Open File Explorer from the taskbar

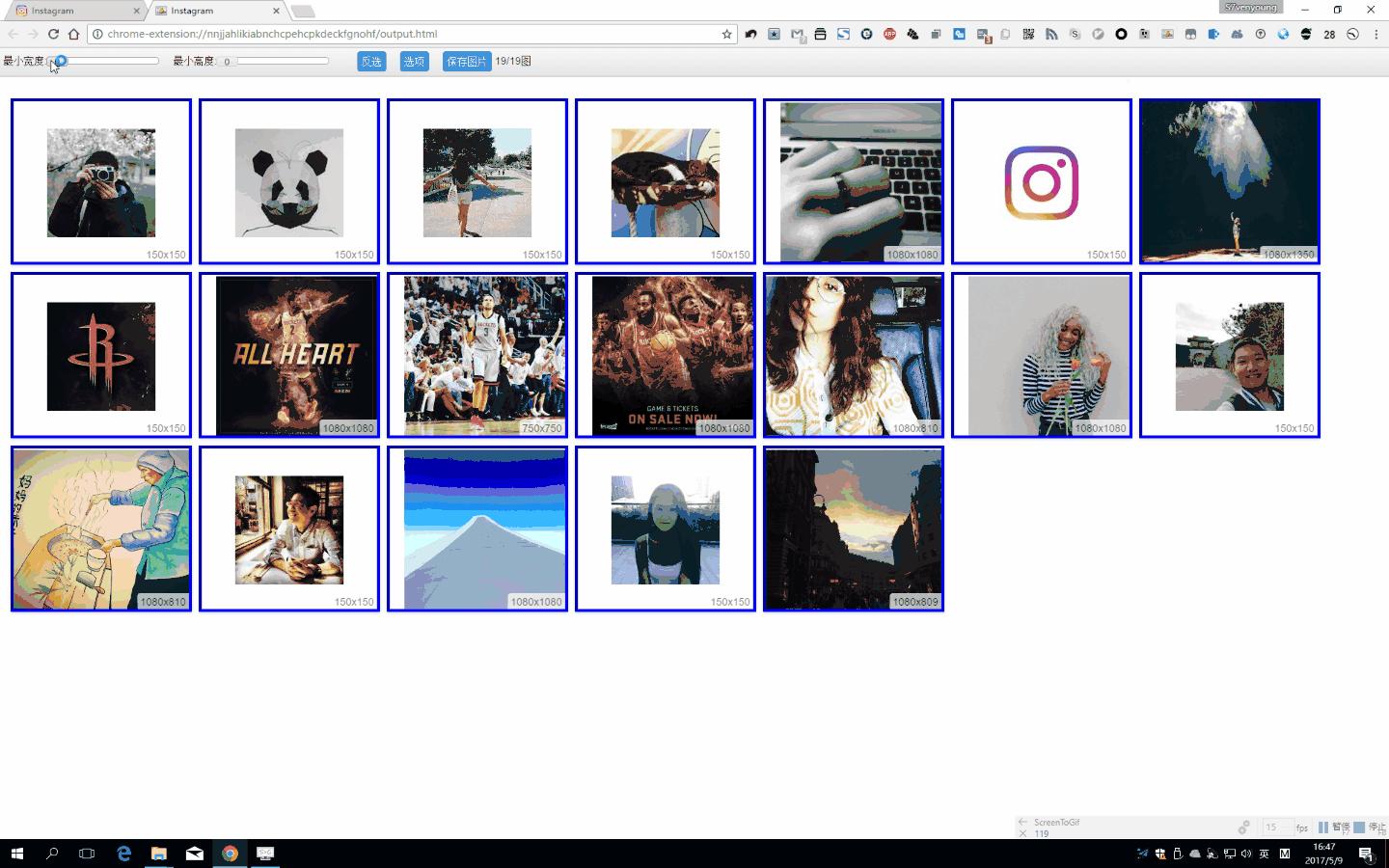click(x=159, y=854)
